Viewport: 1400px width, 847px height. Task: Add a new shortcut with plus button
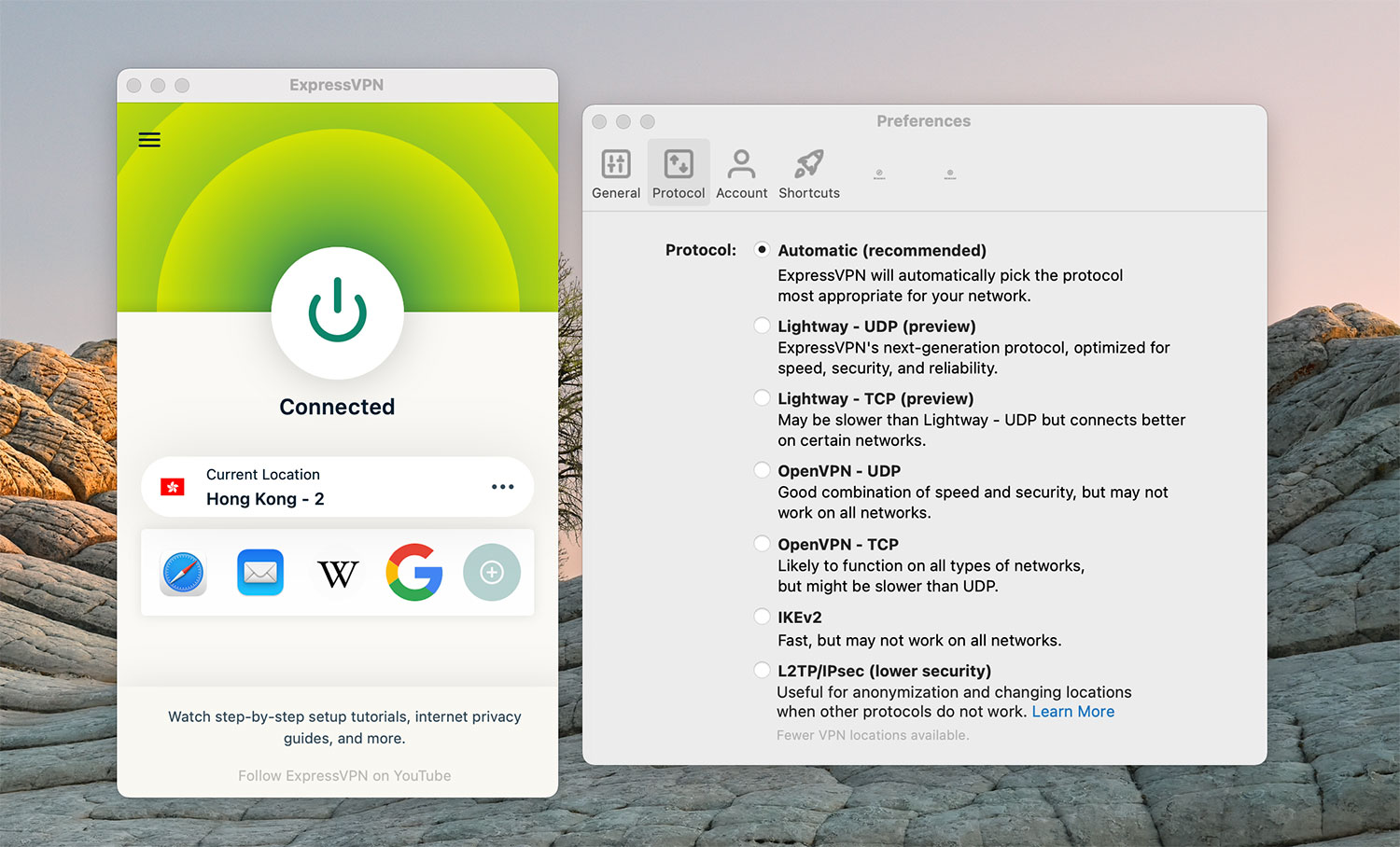[492, 572]
